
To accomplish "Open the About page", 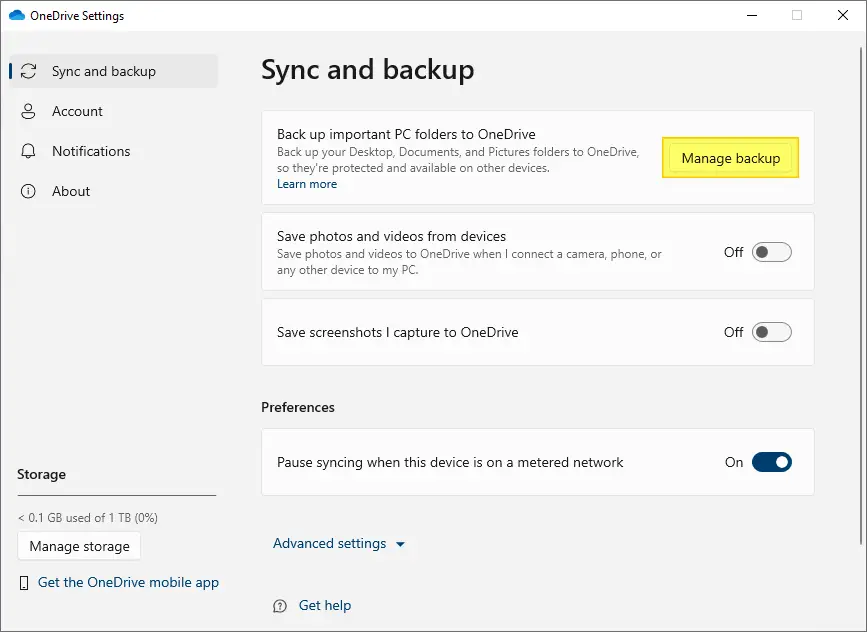I will (x=114, y=191).
